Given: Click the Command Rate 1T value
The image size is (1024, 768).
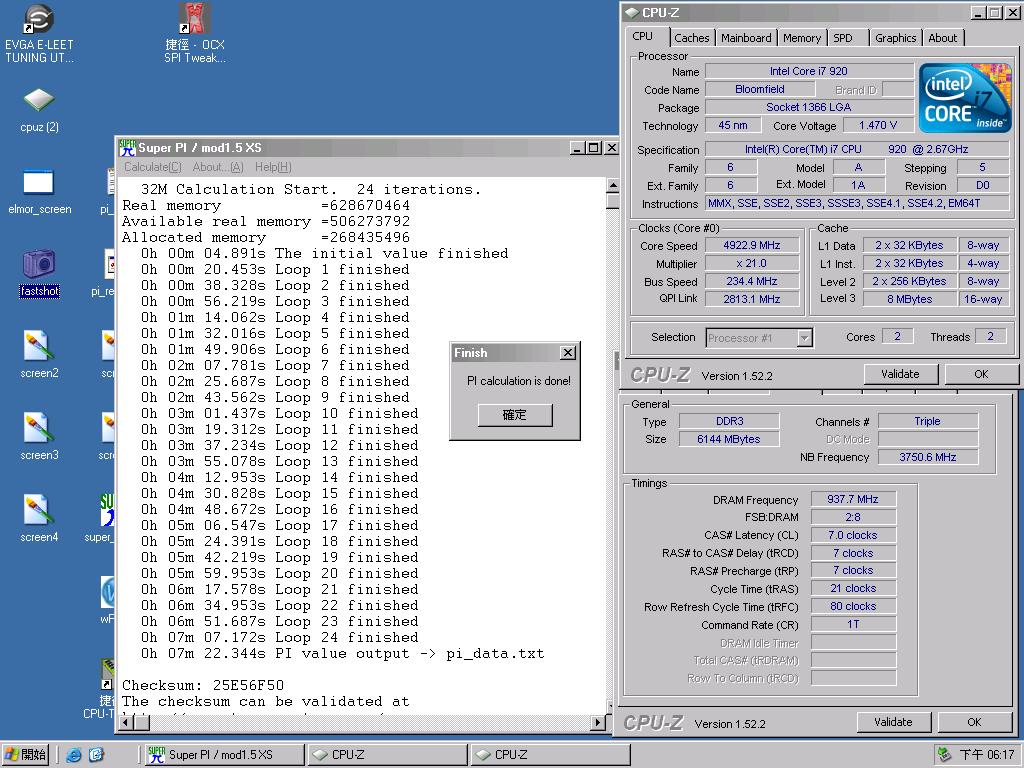Looking at the screenshot, I should coord(853,624).
